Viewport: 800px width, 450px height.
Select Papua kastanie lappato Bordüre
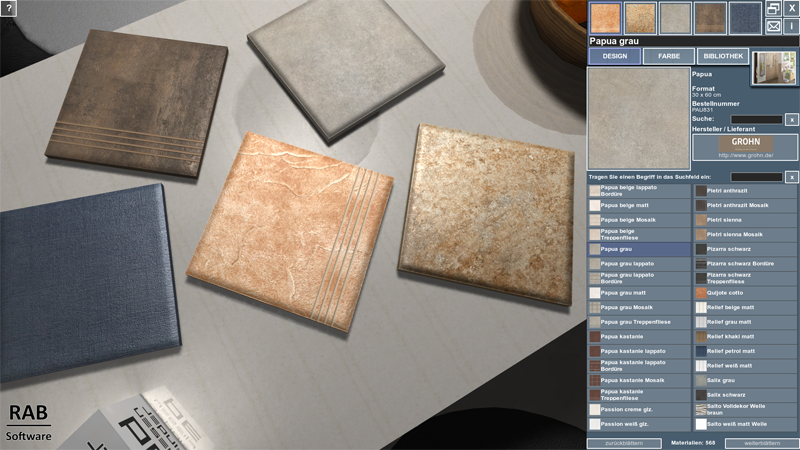(x=639, y=366)
